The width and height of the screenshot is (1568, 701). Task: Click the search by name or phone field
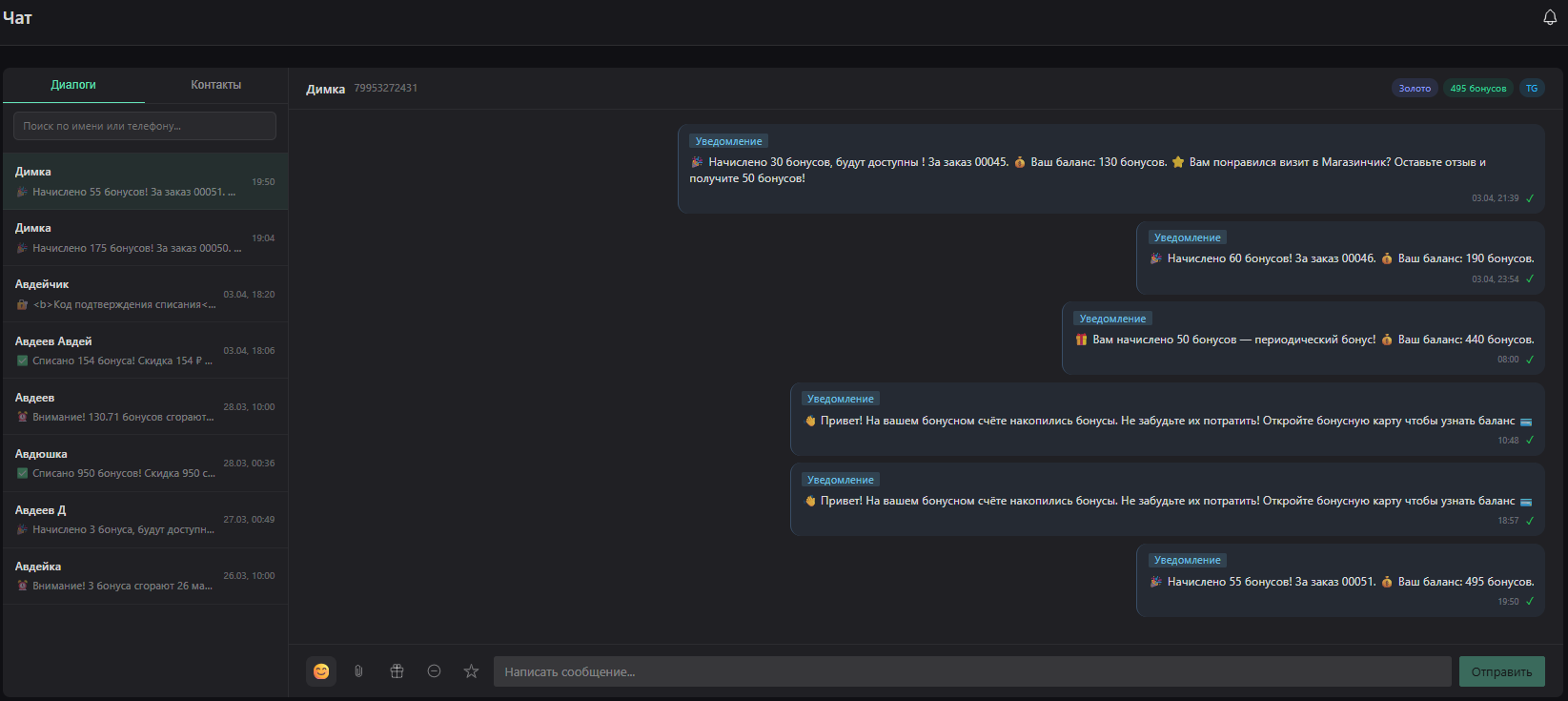pos(145,126)
